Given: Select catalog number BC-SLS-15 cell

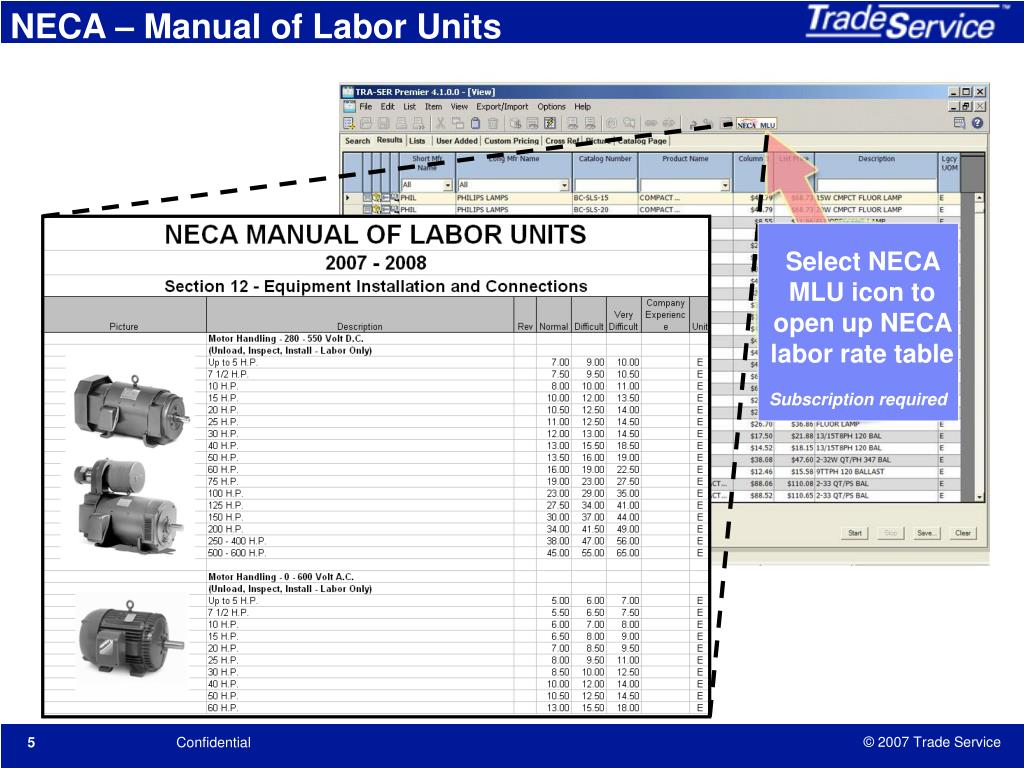Looking at the screenshot, I should click(x=605, y=198).
